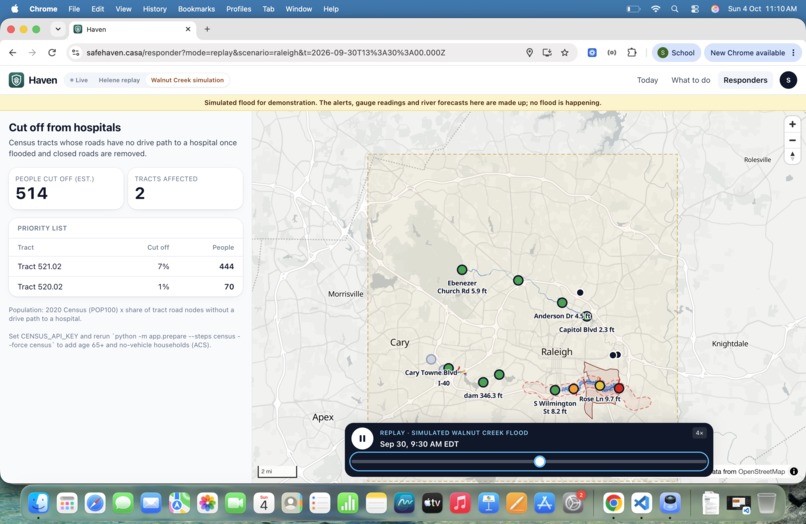The height and width of the screenshot is (524, 806).
Task: Click the S Wilmington St green gauge marker
Action: tap(555, 390)
